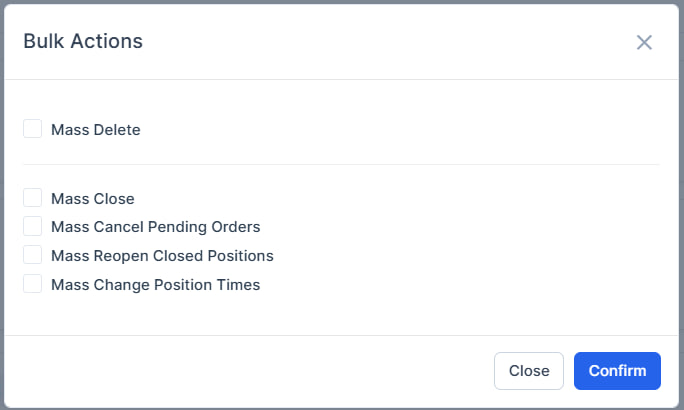Image resolution: width=684 pixels, height=410 pixels.
Task: Click the empty footer area left of Close
Action: pos(250,370)
